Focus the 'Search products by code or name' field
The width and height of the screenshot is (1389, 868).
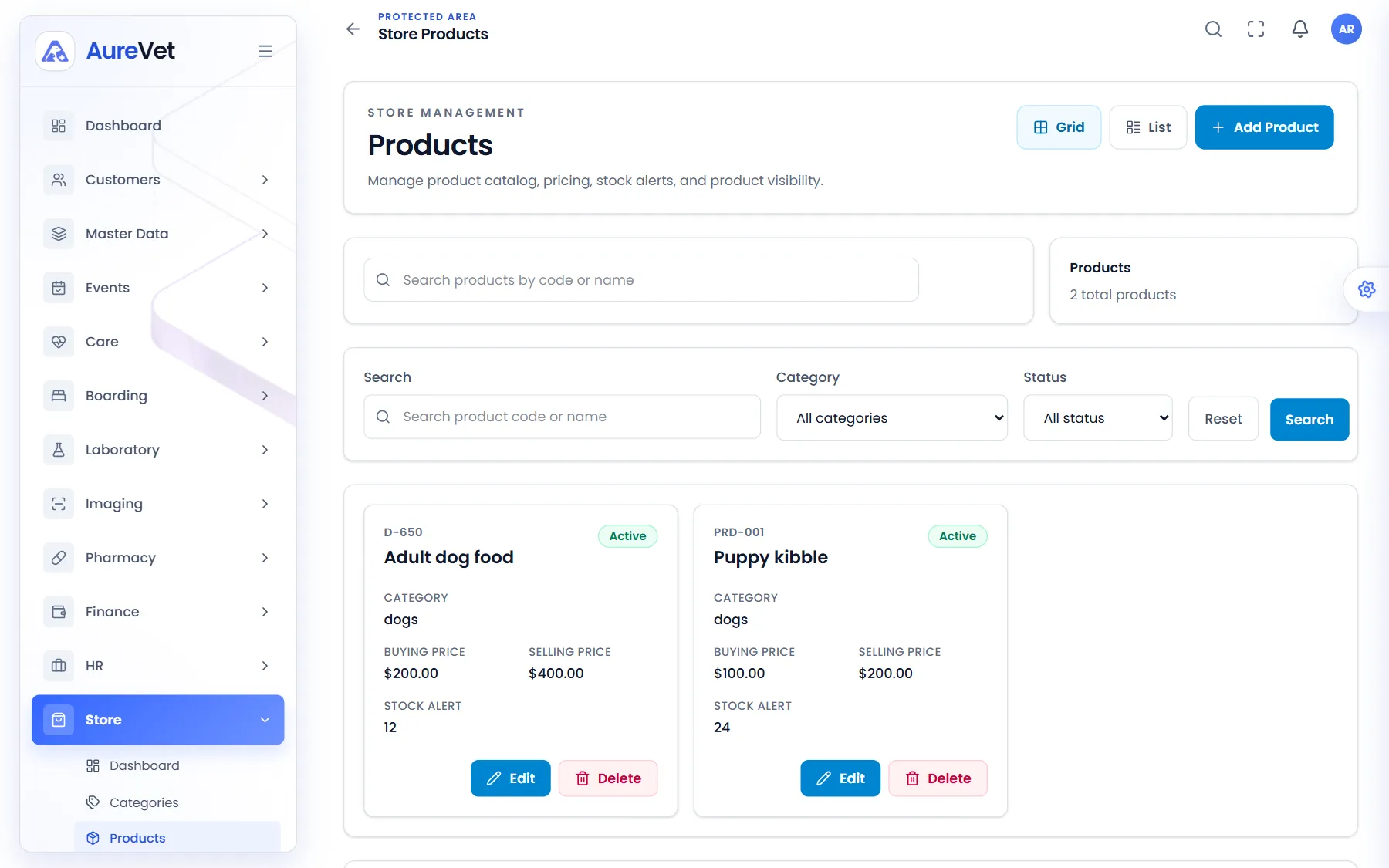[x=641, y=280]
